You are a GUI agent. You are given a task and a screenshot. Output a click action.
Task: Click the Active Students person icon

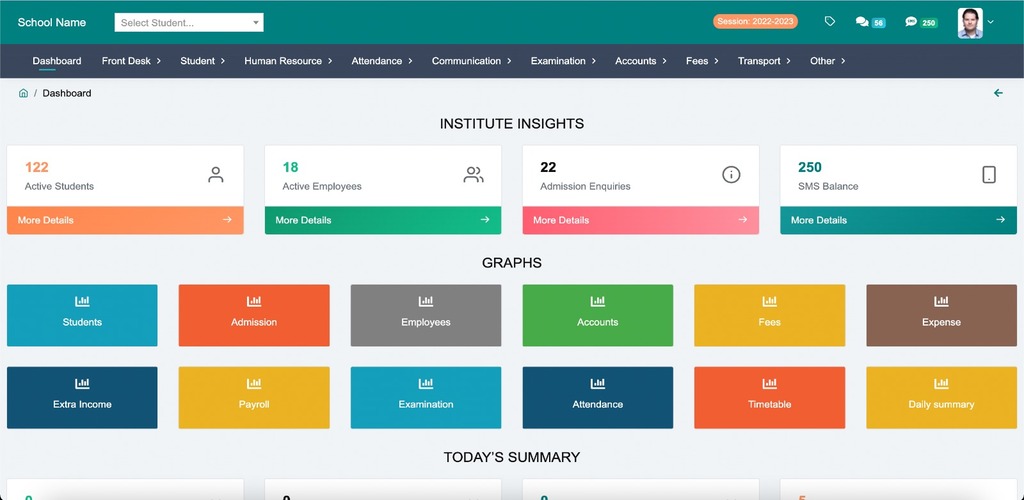coord(215,175)
